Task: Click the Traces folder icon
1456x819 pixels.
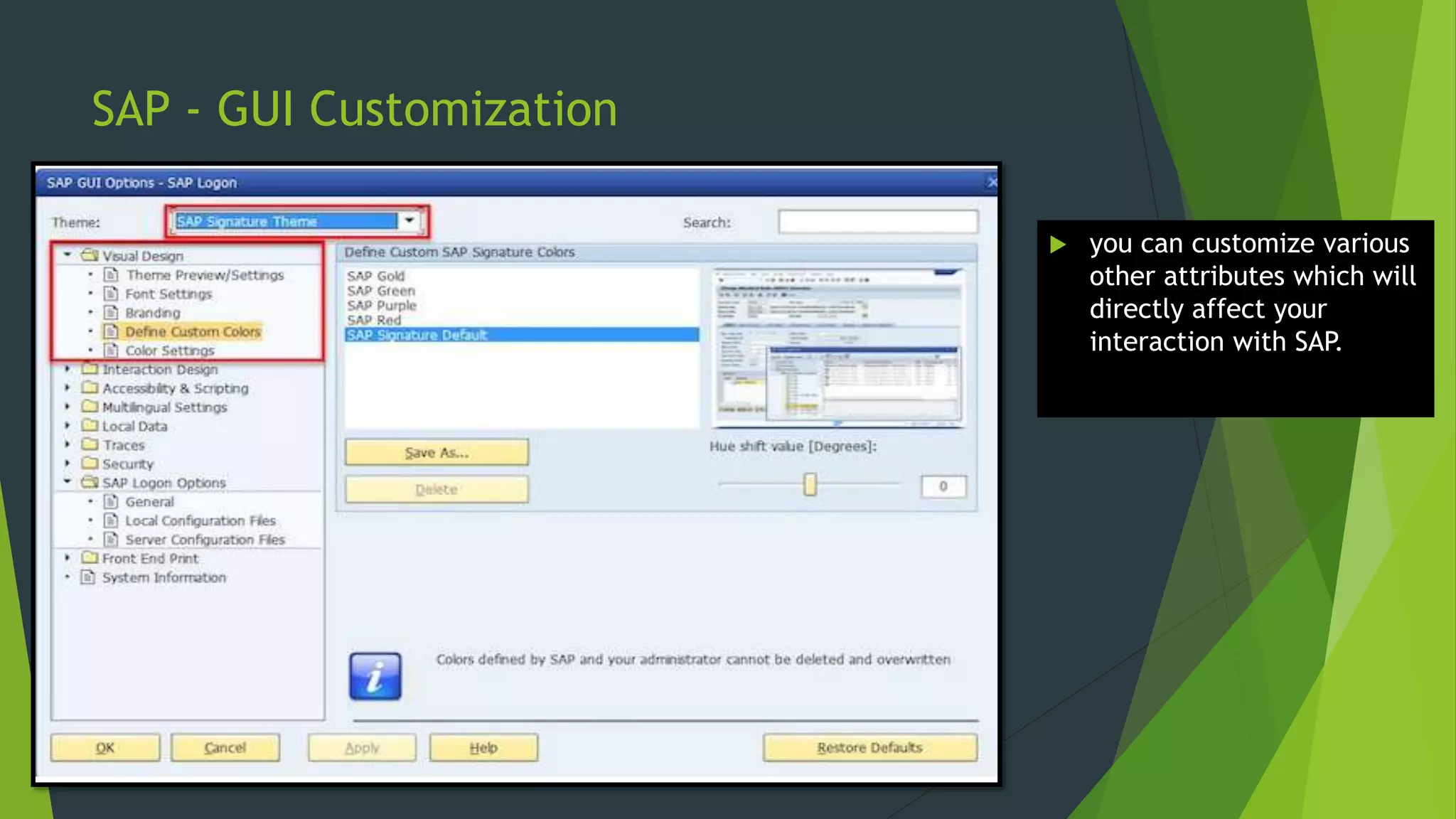Action: (90, 444)
